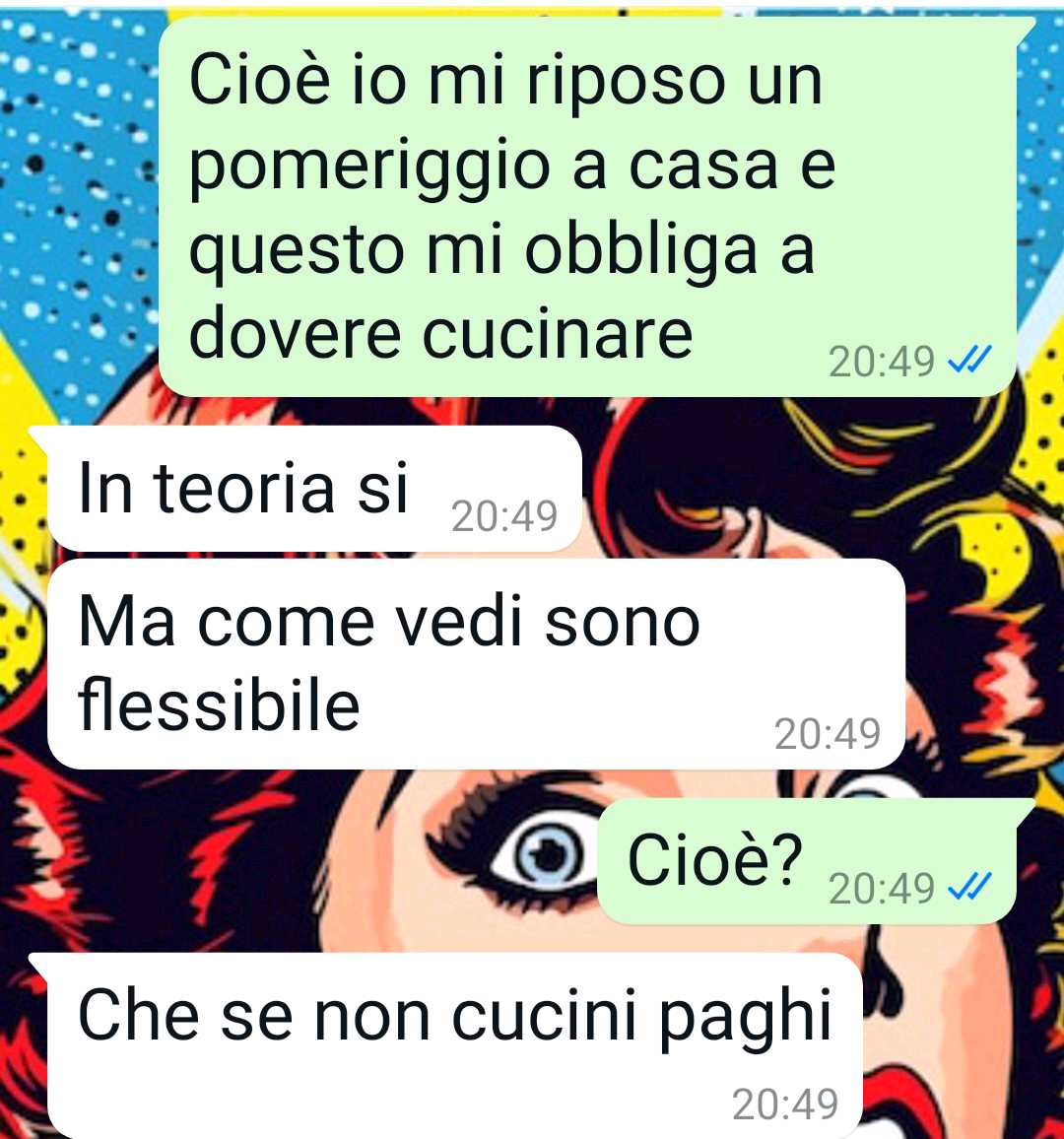The width and height of the screenshot is (1064, 1139).
Task: Click the timestamp next to 'Cioè?' text
Action: (881, 888)
